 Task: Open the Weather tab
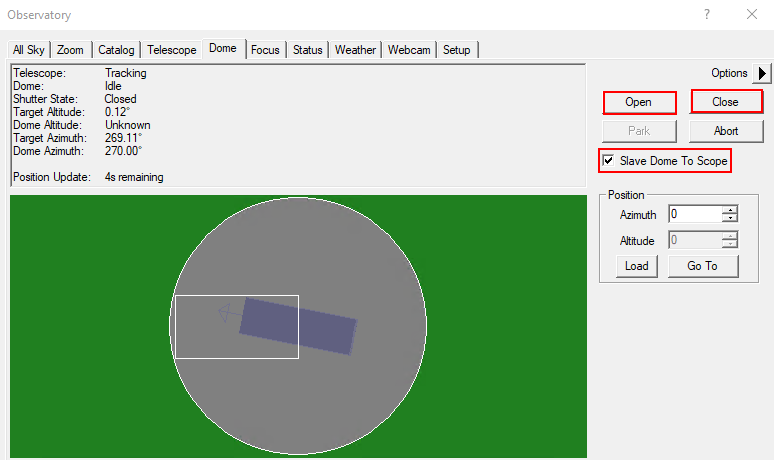pyautogui.click(x=355, y=50)
